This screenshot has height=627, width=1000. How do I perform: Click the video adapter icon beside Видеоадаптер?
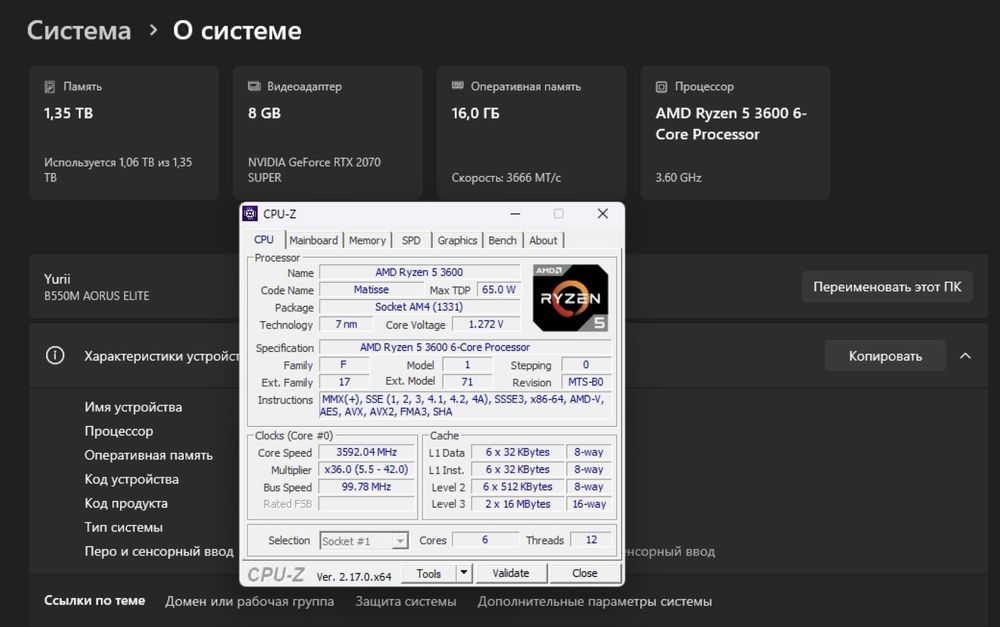254,86
